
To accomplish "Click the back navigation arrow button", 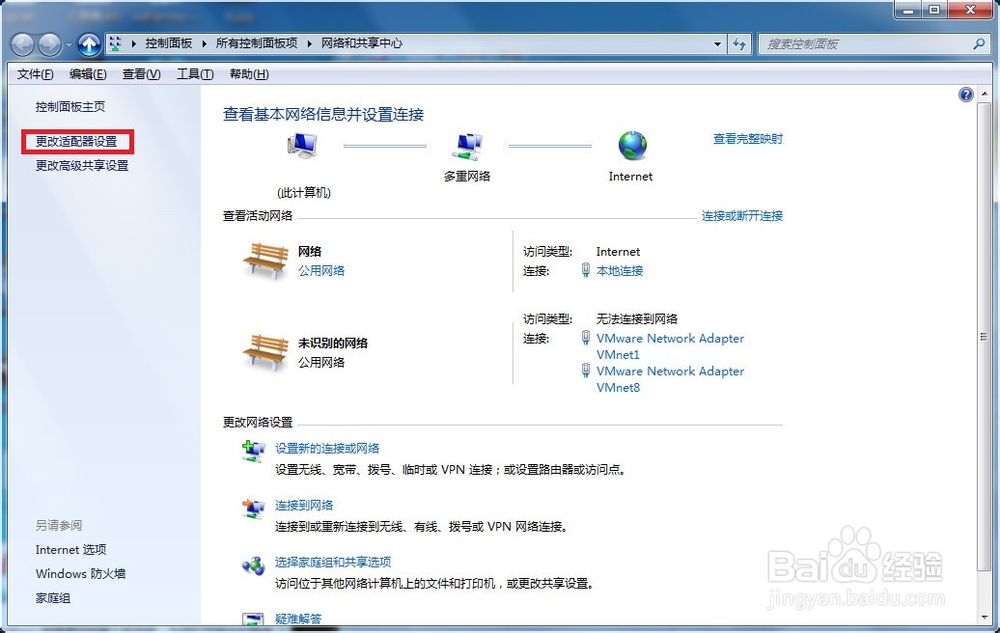I will [21, 44].
